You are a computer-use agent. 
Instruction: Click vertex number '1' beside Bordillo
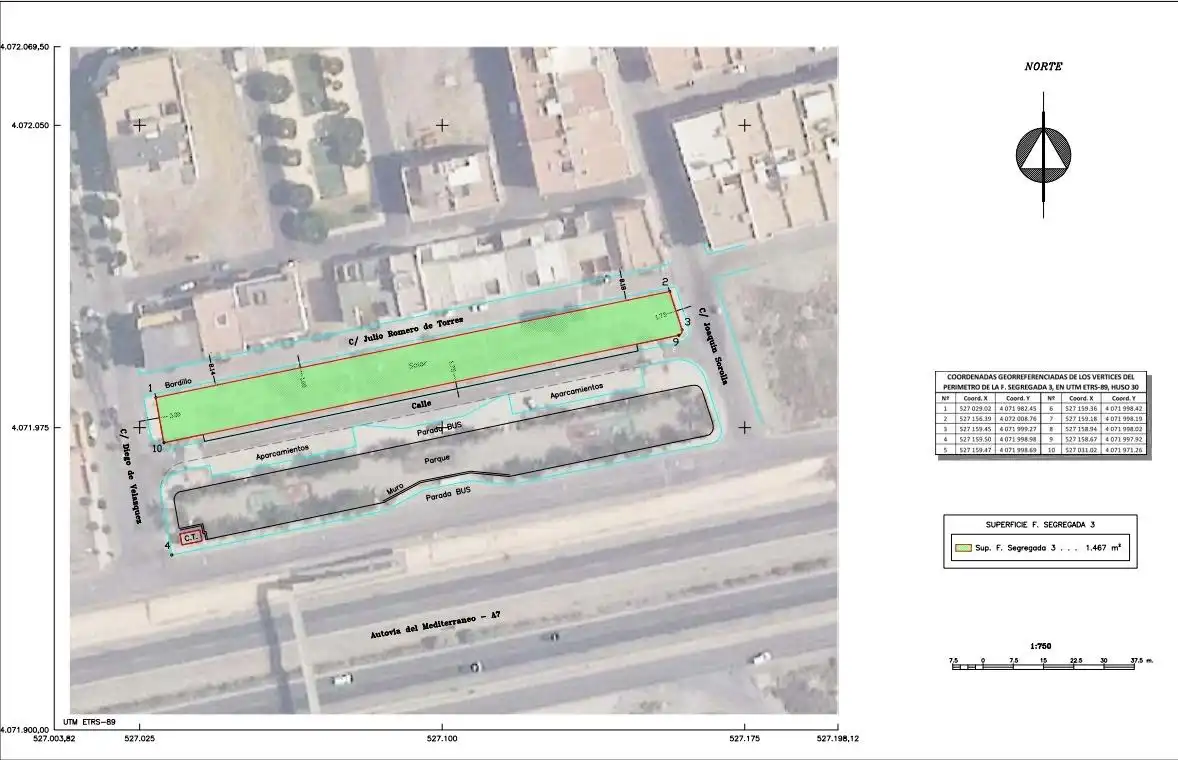tap(151, 388)
